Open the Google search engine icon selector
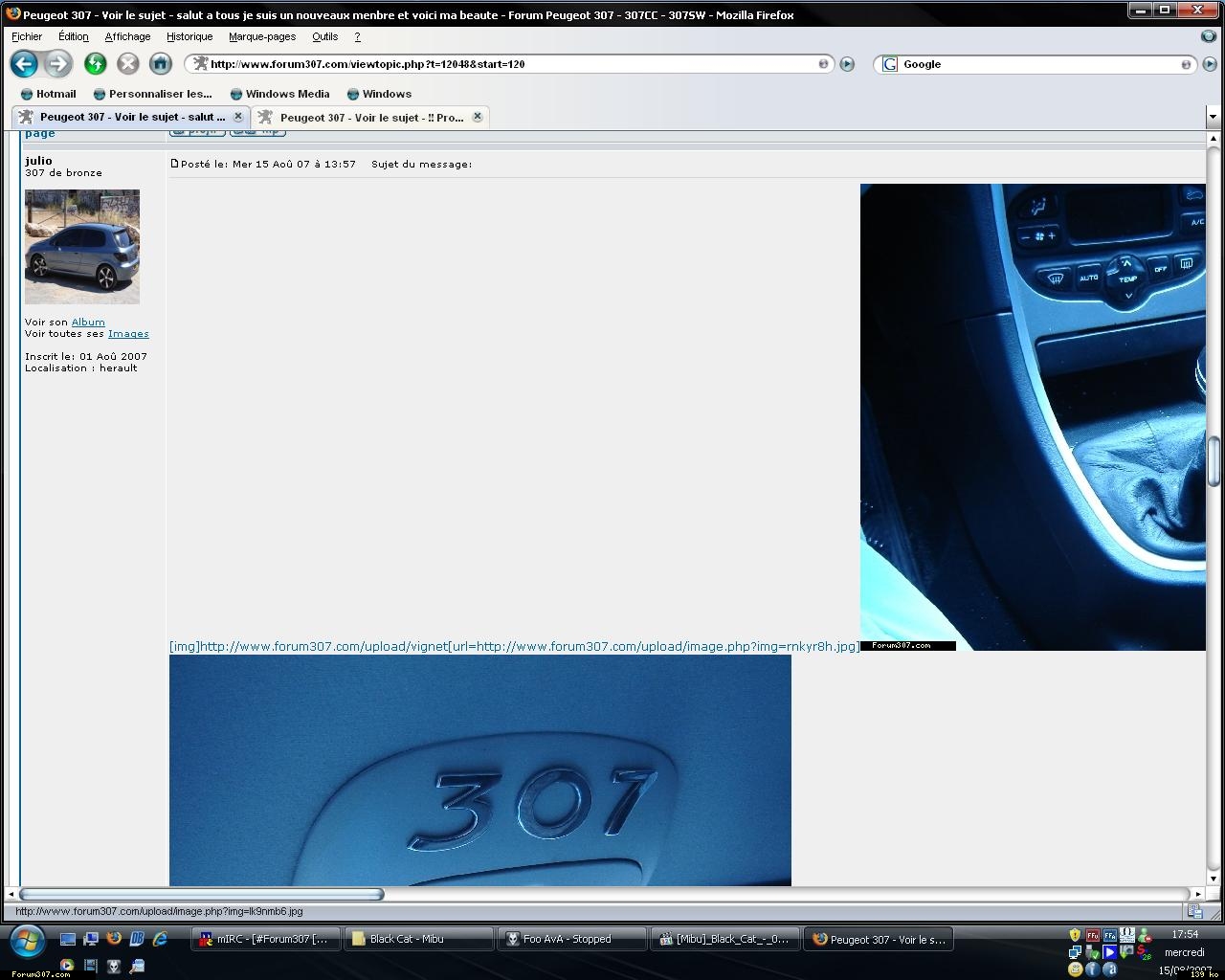 [x=890, y=64]
